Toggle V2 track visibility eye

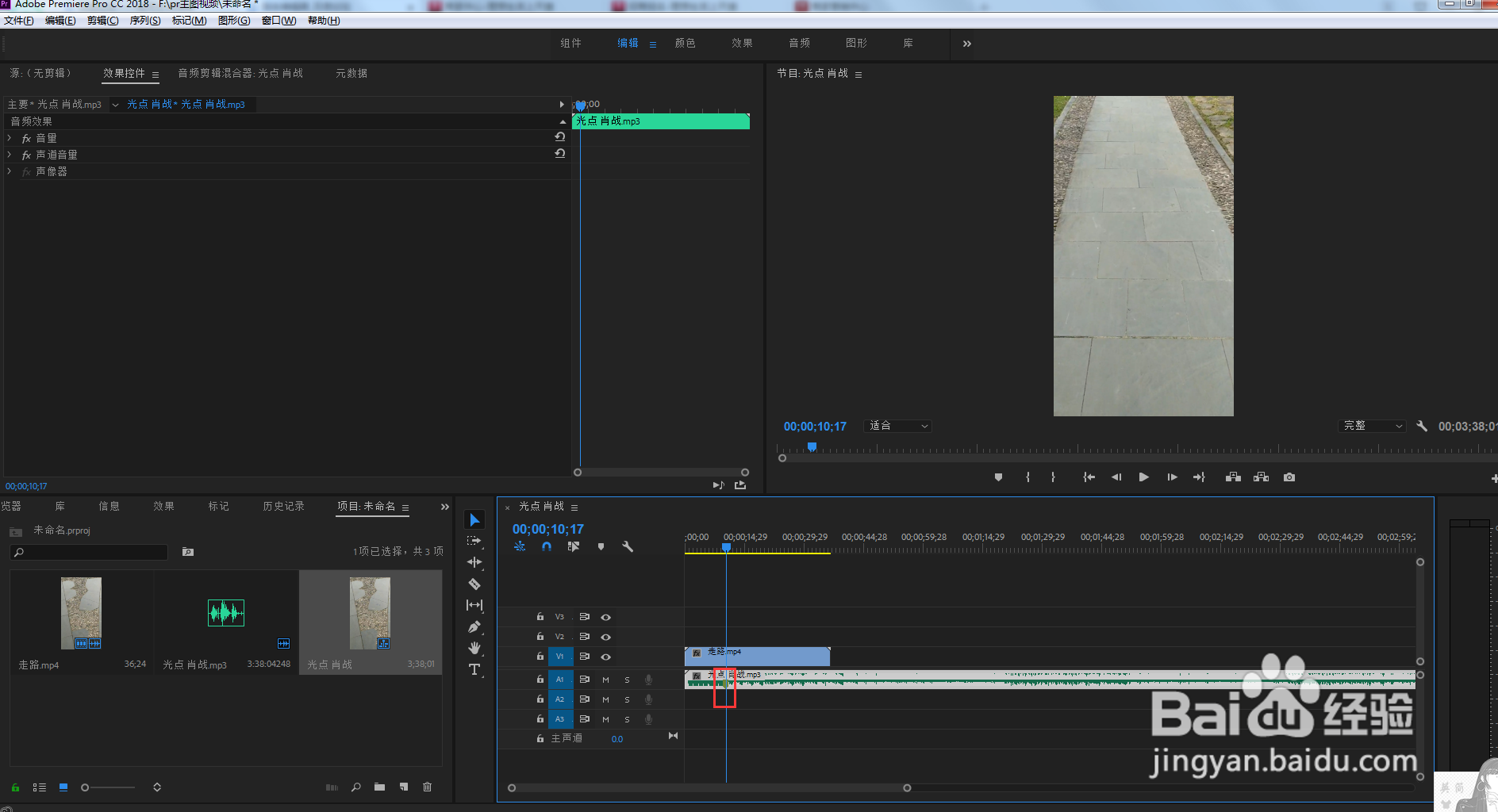tap(605, 637)
